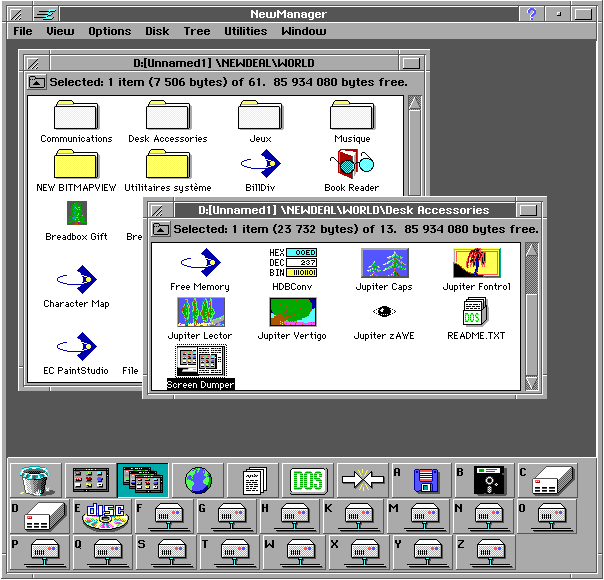The height and width of the screenshot is (580, 604).
Task: Select the Screen Dumper icon
Action: (x=200, y=360)
